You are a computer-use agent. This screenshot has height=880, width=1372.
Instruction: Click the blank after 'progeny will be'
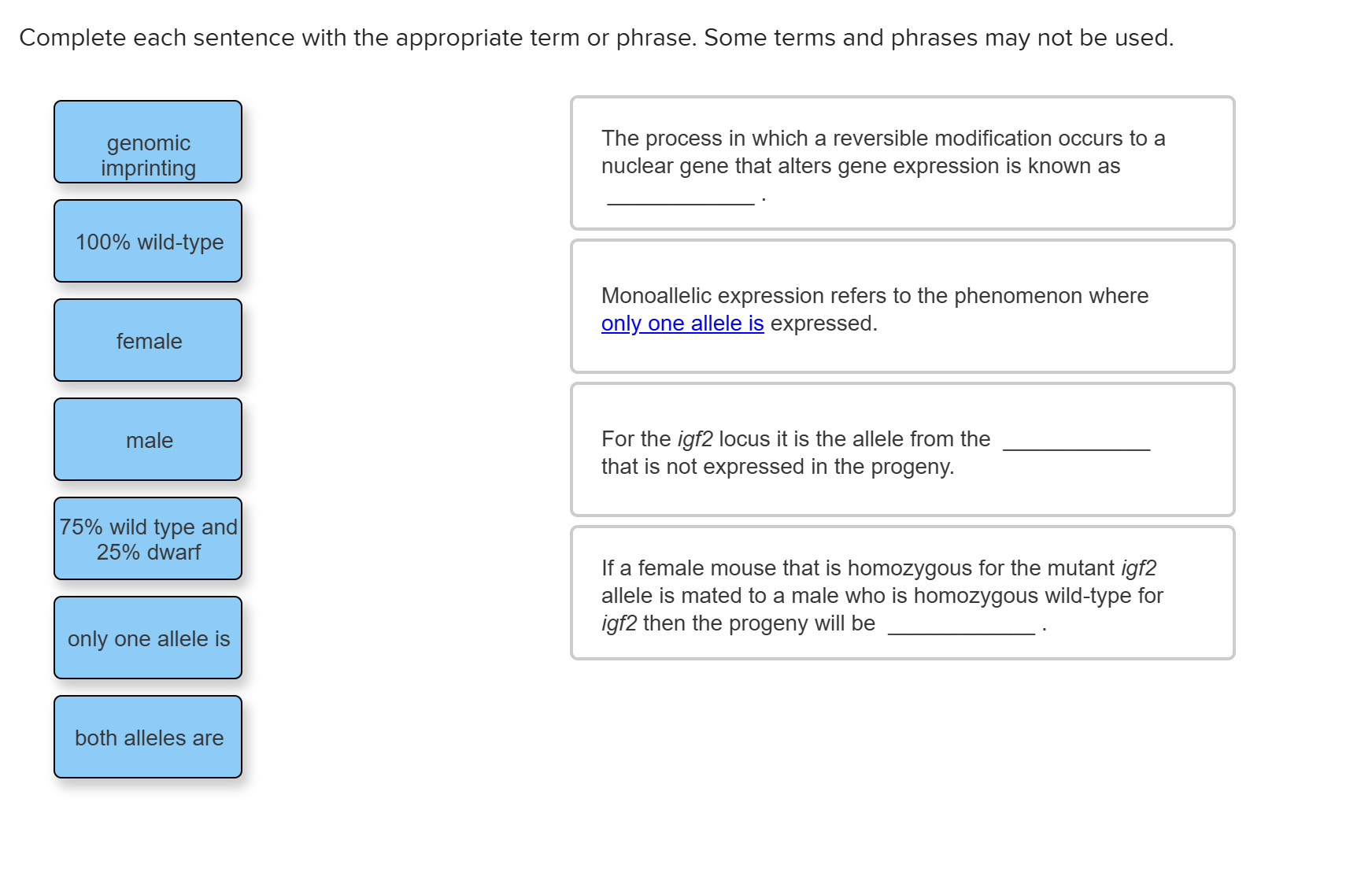coord(962,628)
